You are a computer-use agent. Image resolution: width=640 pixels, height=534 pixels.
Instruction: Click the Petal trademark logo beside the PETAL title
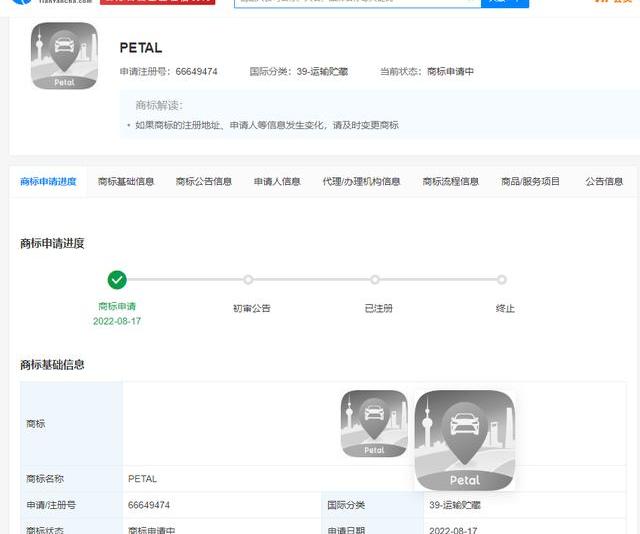(64, 56)
